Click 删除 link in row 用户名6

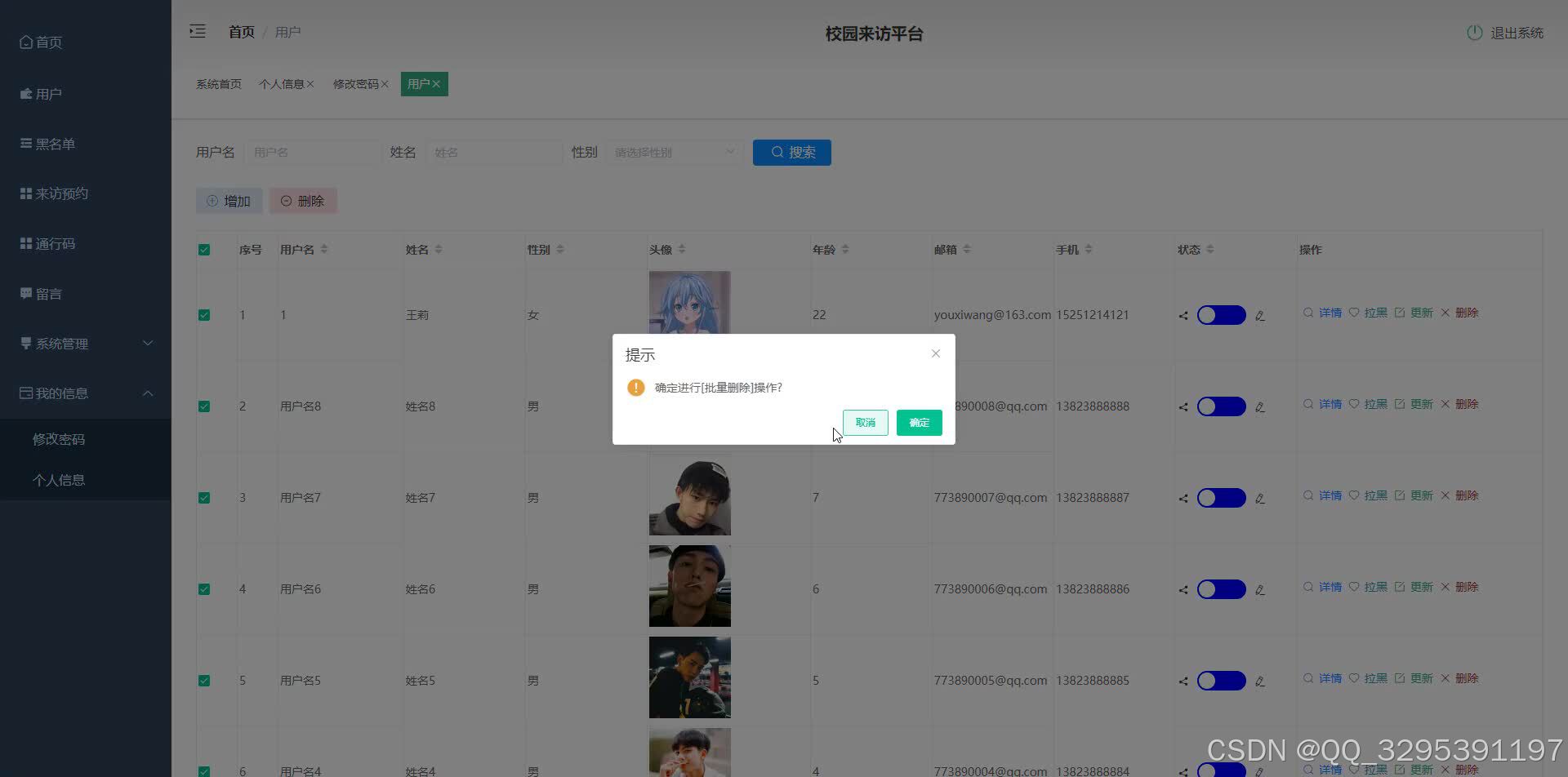pos(1467,587)
